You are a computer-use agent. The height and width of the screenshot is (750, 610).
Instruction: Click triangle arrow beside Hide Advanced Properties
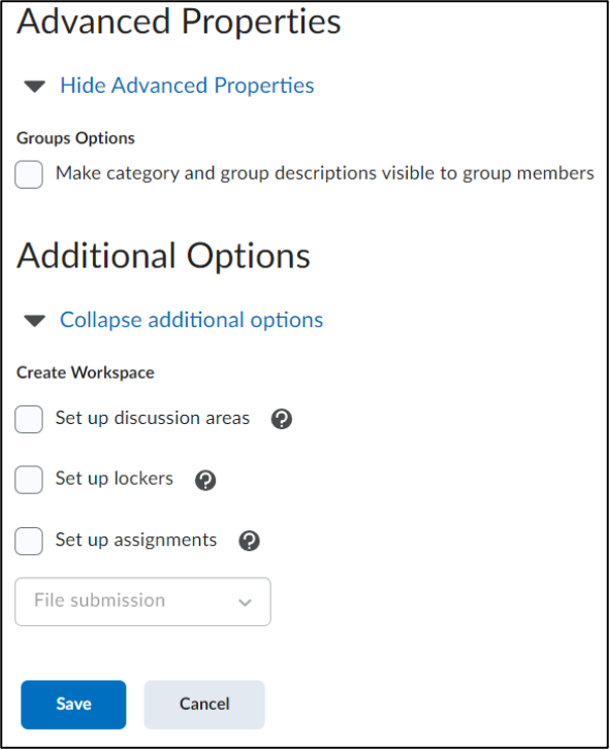tap(35, 87)
